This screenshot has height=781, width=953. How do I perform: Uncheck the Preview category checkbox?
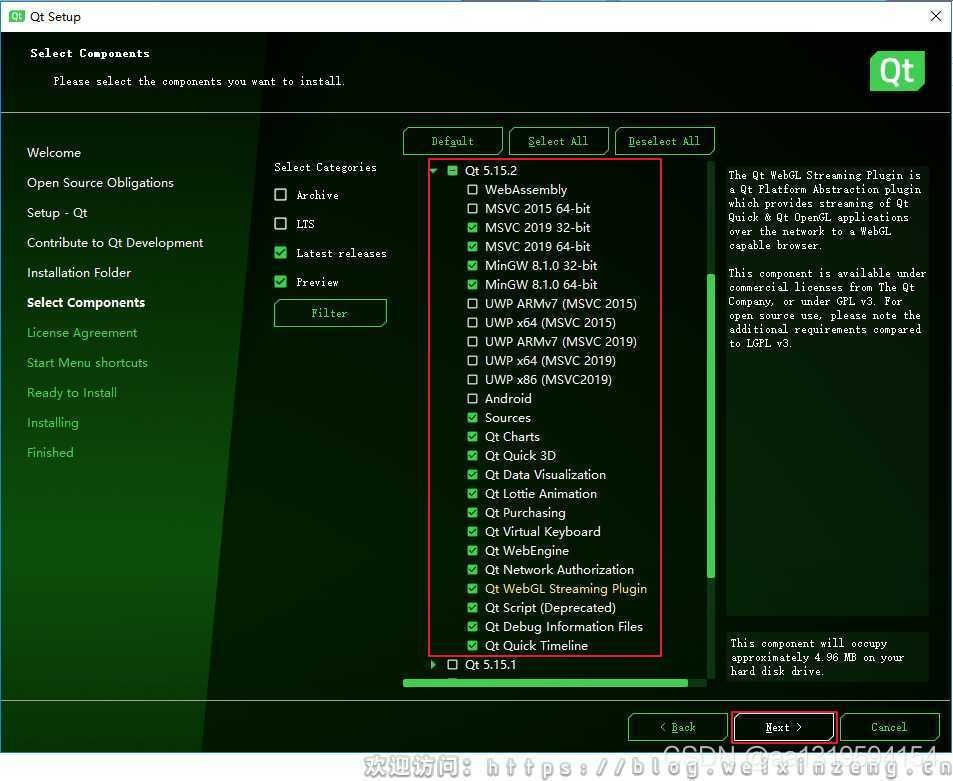pos(281,281)
